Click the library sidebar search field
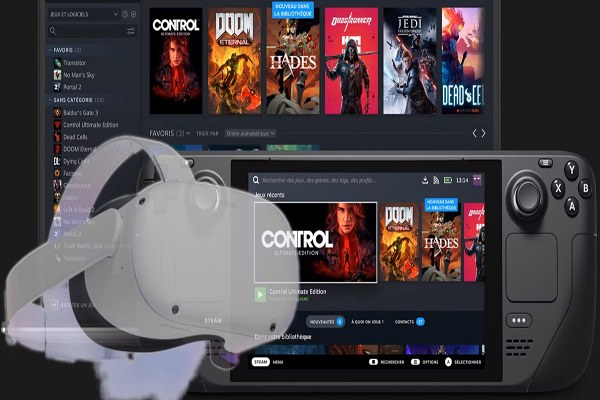This screenshot has height=400, width=600. (x=92, y=31)
